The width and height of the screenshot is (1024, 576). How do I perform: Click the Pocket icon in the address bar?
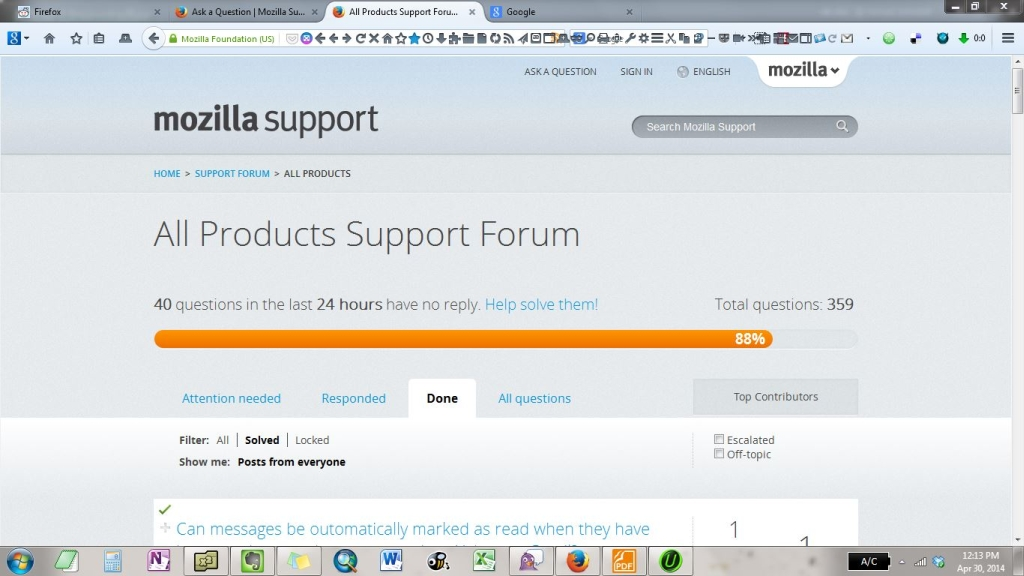coord(292,39)
